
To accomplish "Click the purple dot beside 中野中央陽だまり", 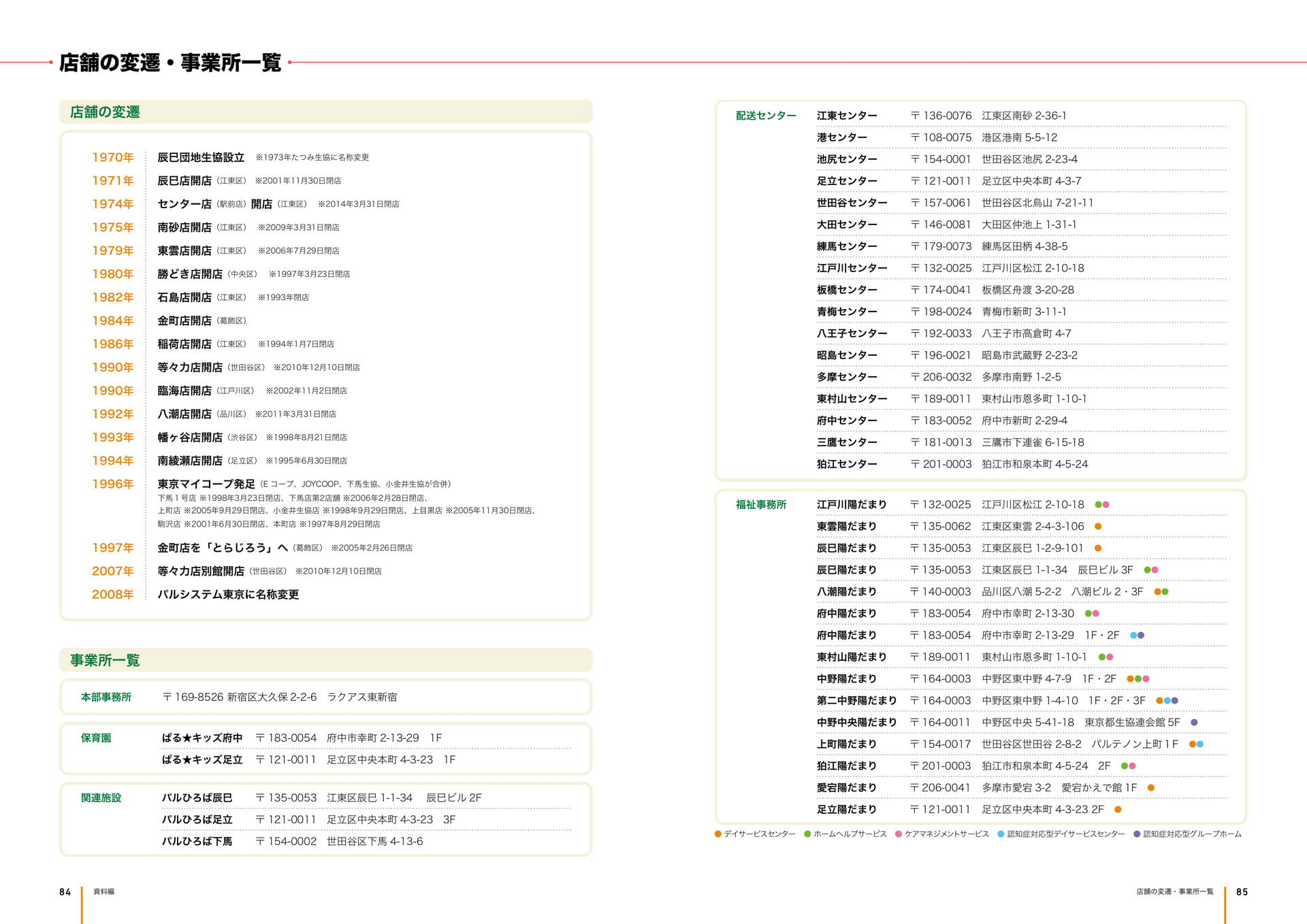I will click(x=1194, y=722).
